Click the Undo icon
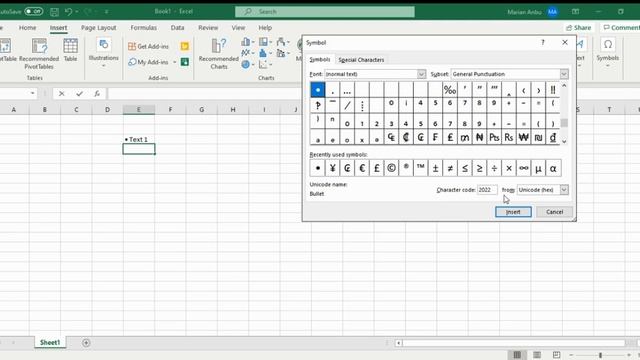 [x=68, y=12]
